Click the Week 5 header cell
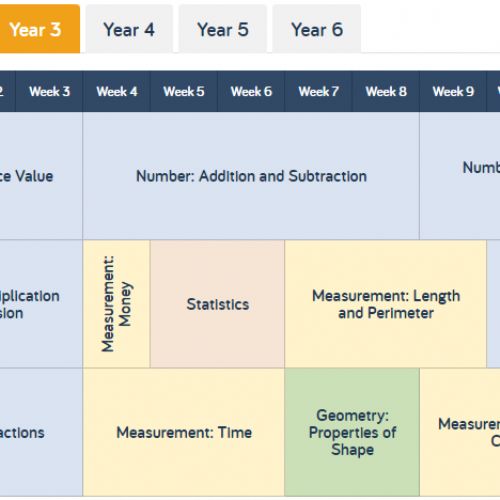The height and width of the screenshot is (500, 500). 184,91
